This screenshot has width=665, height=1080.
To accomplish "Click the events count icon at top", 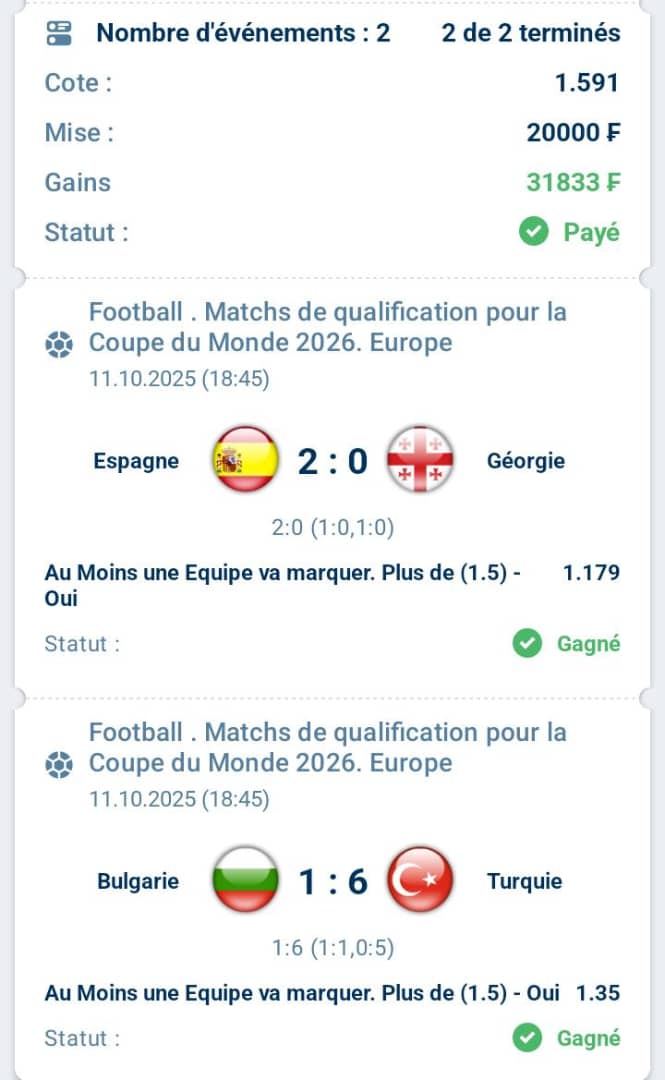I will click(x=59, y=33).
